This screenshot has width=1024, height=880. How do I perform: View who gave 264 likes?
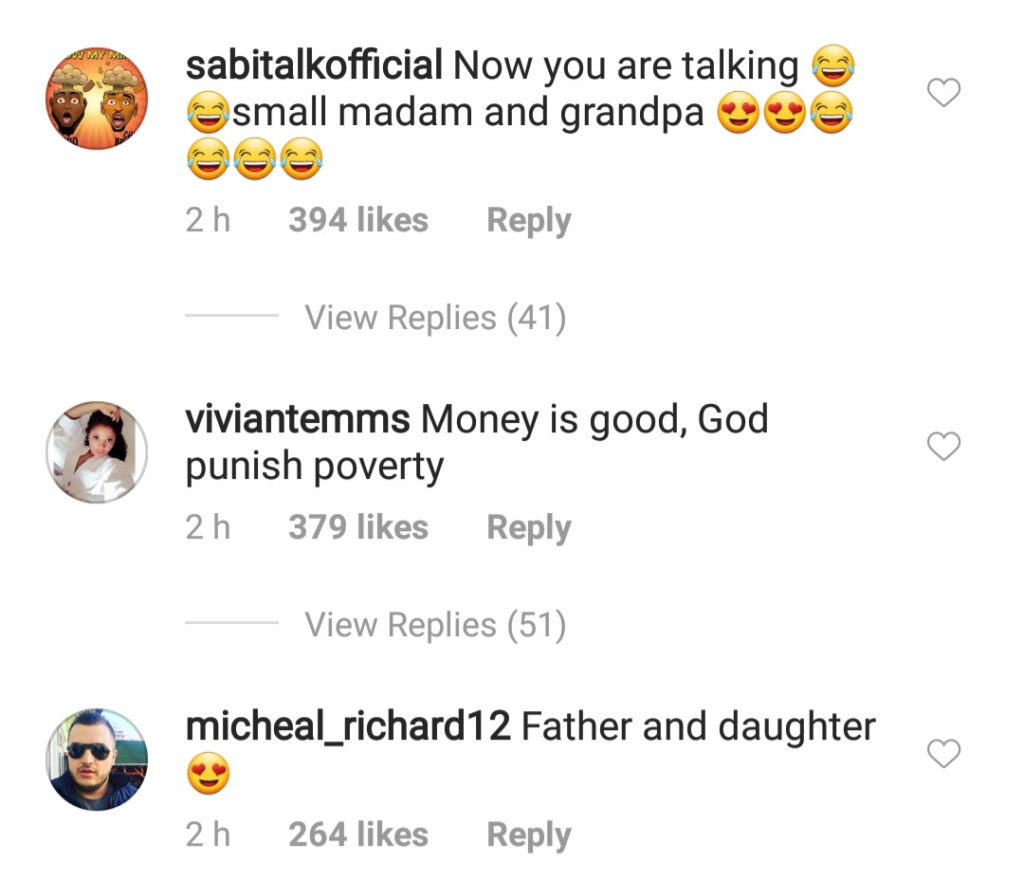click(x=359, y=835)
